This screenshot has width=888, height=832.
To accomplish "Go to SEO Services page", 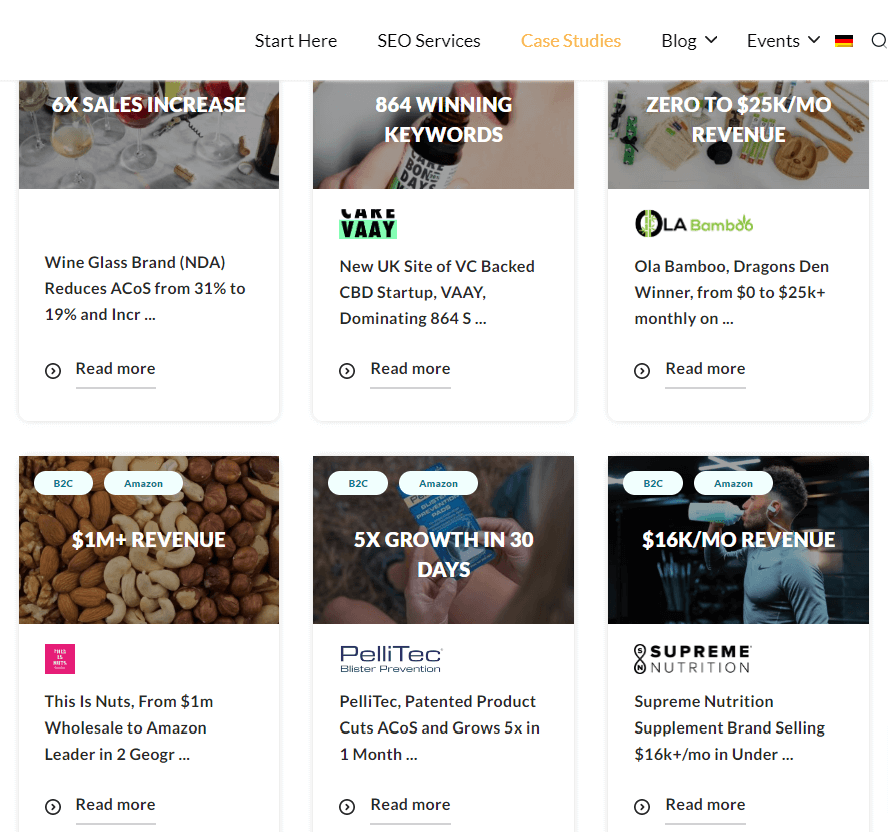I will tap(429, 41).
